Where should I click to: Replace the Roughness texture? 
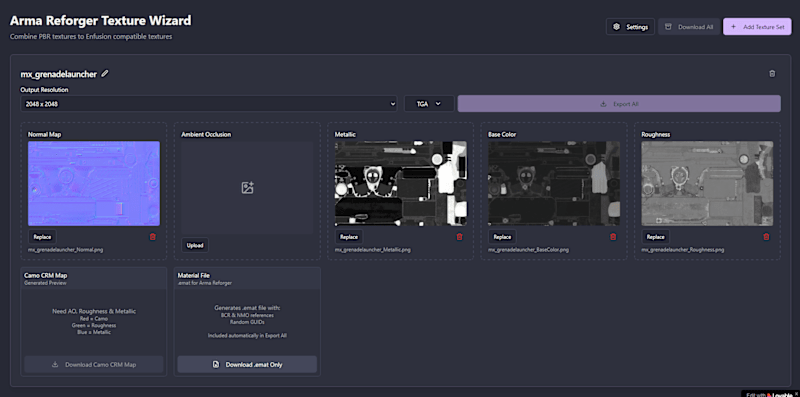click(656, 237)
